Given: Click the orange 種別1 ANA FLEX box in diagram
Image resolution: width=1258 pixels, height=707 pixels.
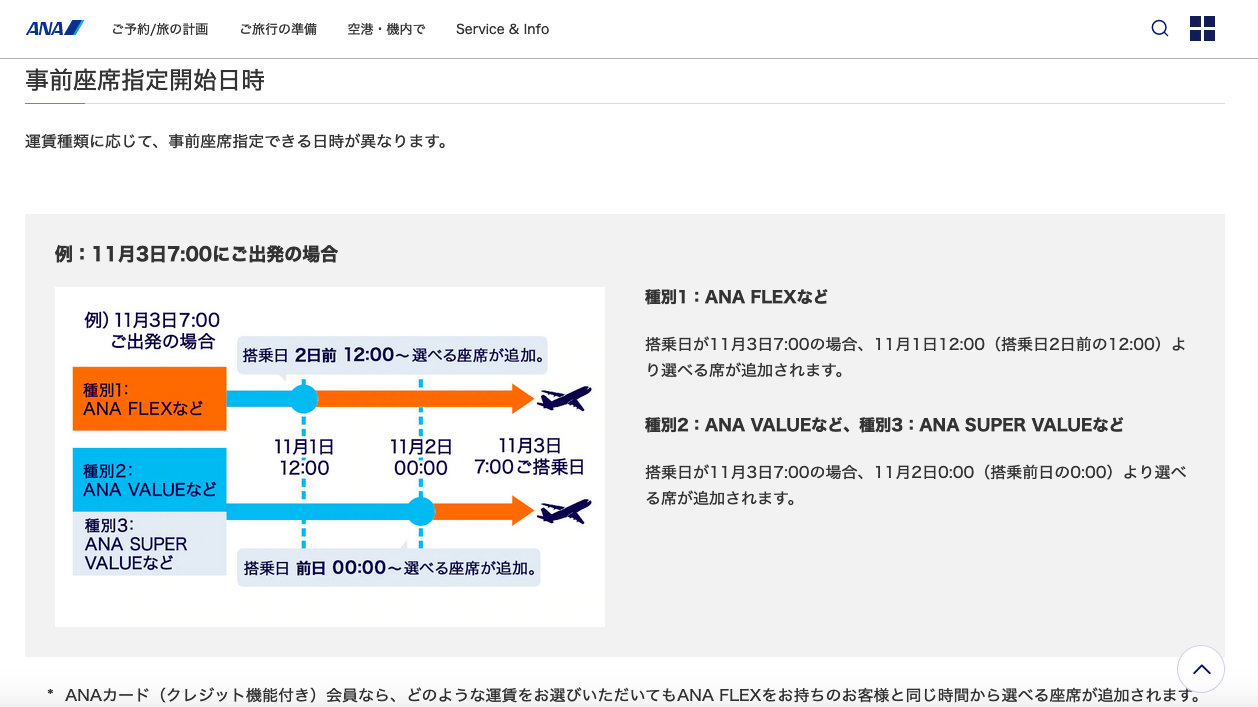Looking at the screenshot, I should tap(150, 399).
